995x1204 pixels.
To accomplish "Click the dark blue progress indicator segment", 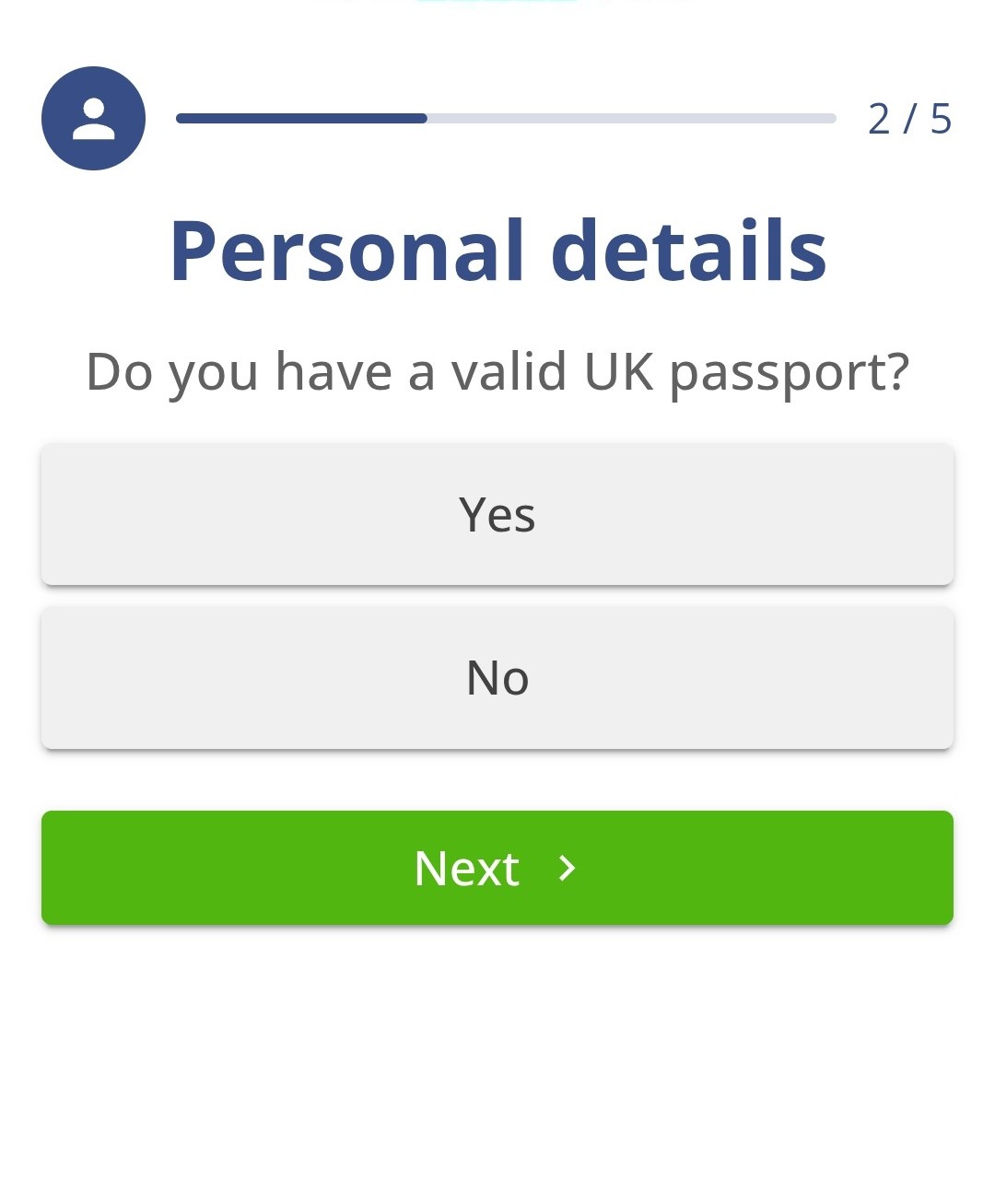I will 301,118.
